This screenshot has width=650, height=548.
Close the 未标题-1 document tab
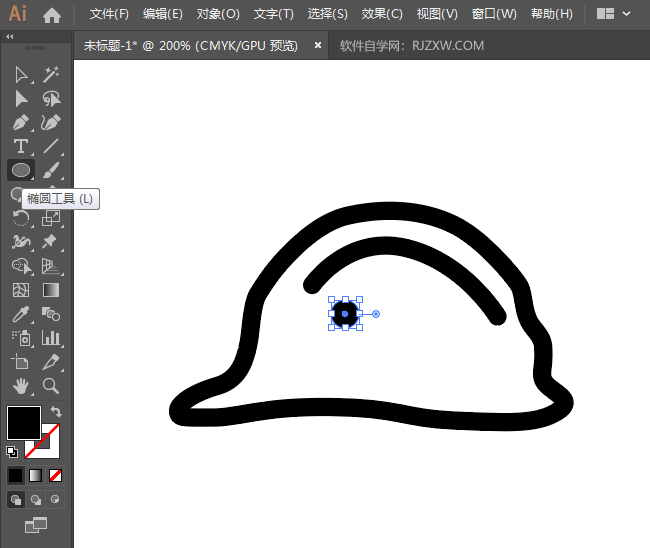[x=318, y=45]
